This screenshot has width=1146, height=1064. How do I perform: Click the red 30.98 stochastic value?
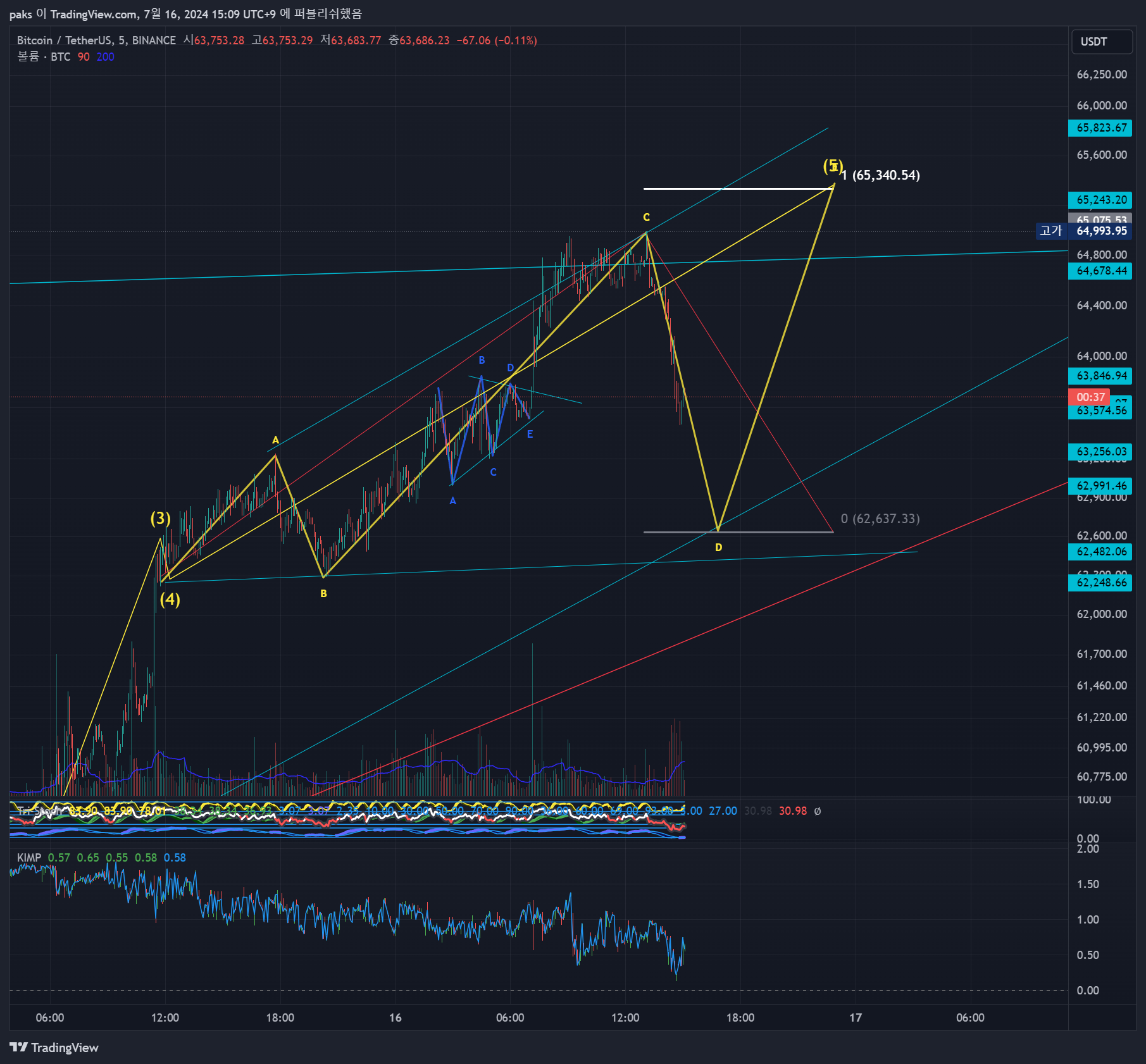coord(793,811)
